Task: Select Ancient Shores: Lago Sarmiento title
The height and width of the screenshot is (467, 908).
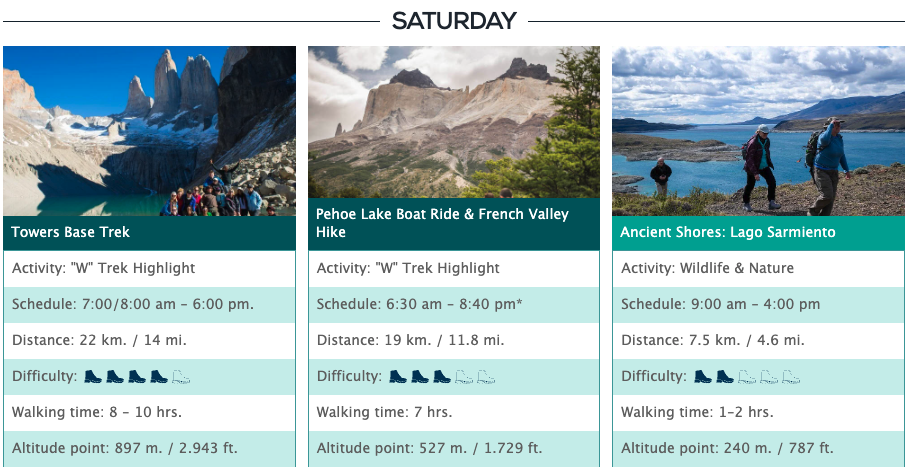Action: click(x=728, y=232)
